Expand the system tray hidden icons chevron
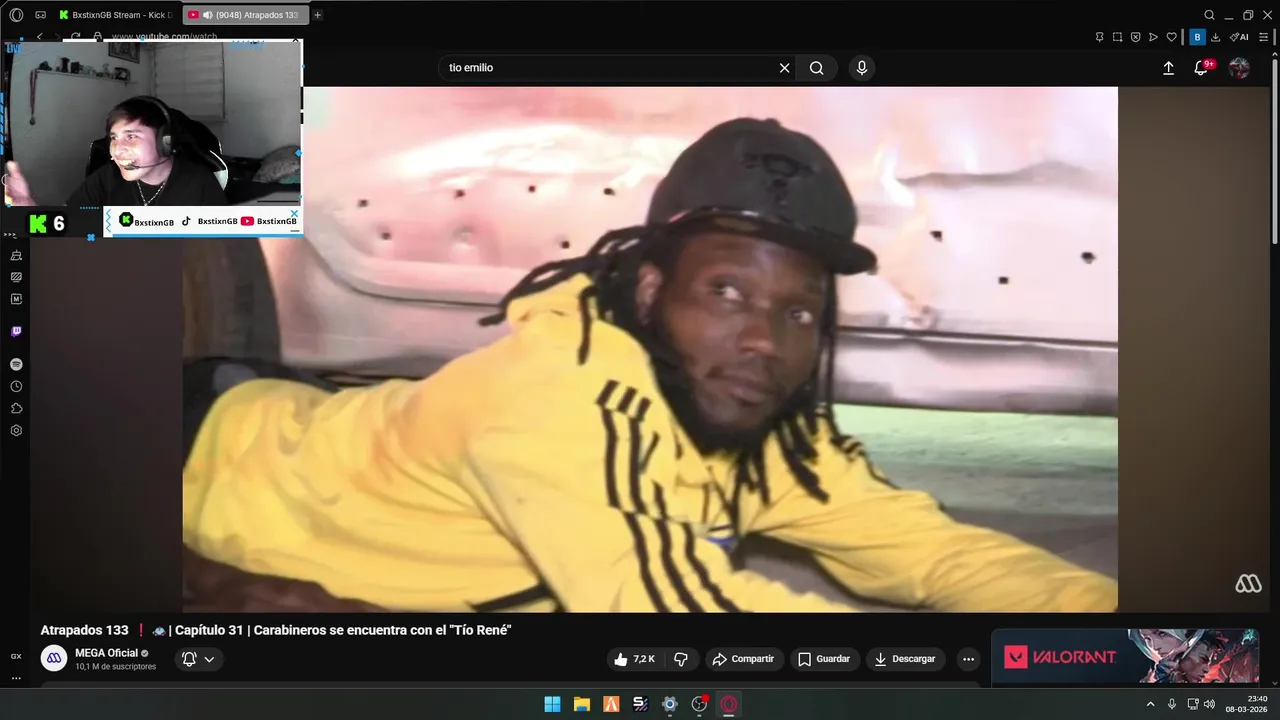Viewport: 1280px width, 720px height. click(1150, 704)
